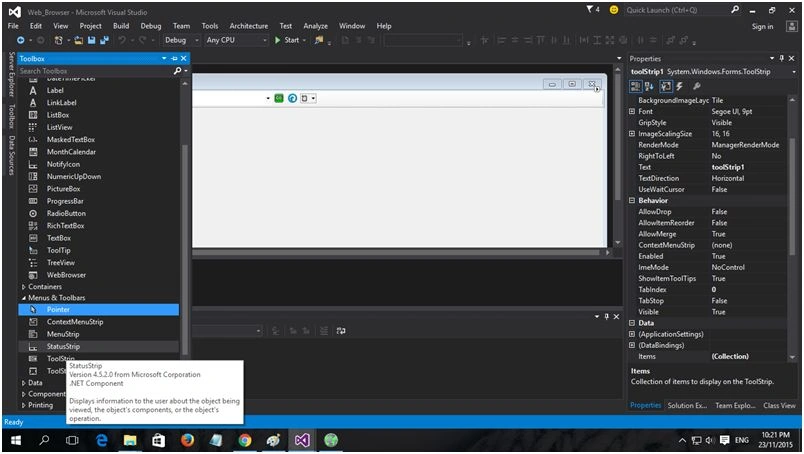Open the Architecture menu
The width and height of the screenshot is (804, 454).
249,26
